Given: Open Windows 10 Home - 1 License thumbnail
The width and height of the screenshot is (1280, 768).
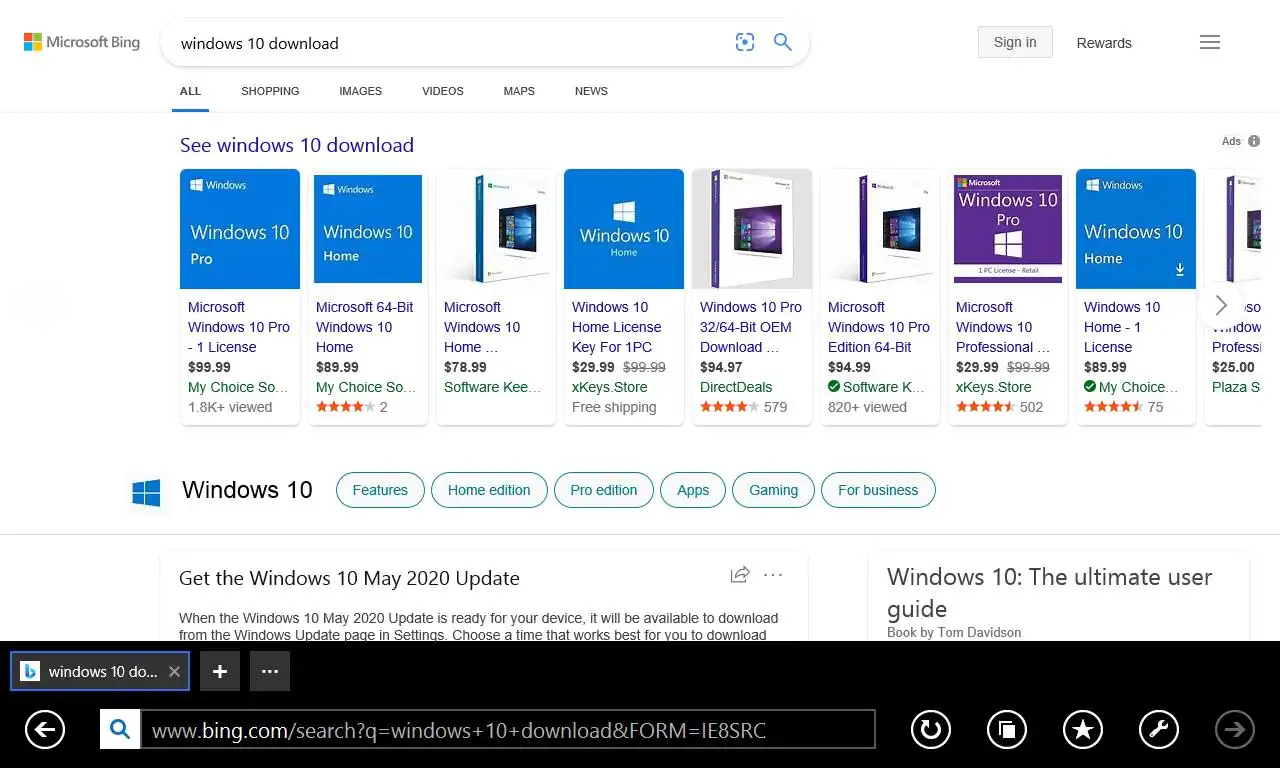Looking at the screenshot, I should point(1136,229).
